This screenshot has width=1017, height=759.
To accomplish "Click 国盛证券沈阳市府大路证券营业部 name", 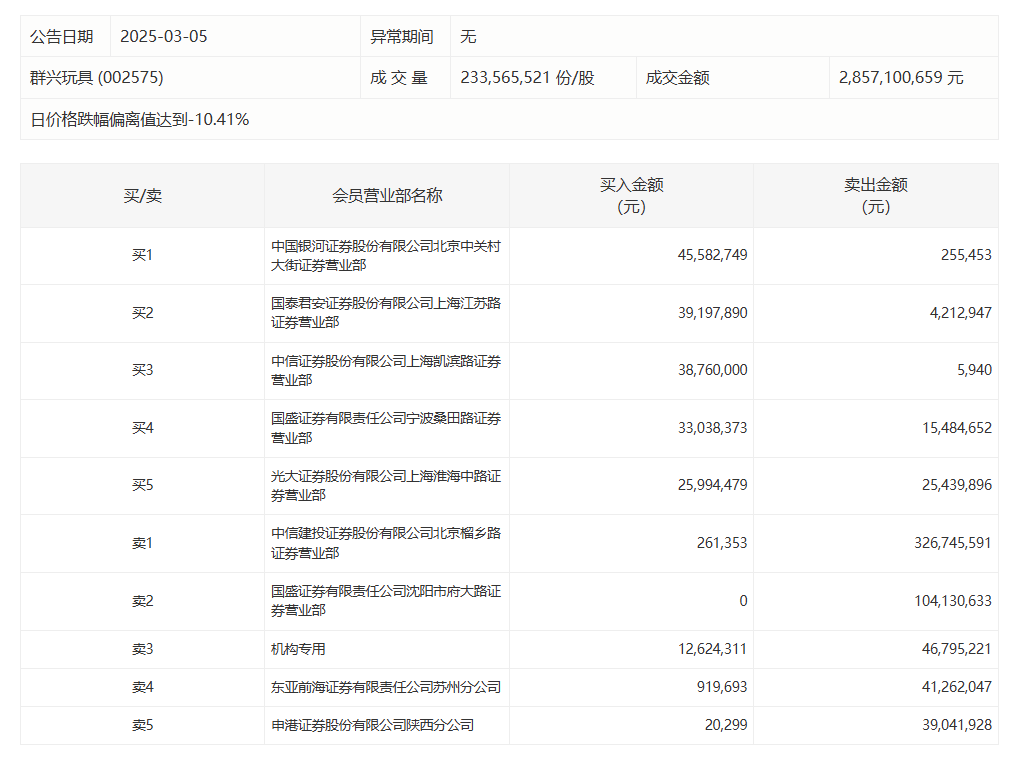I will [x=385, y=601].
